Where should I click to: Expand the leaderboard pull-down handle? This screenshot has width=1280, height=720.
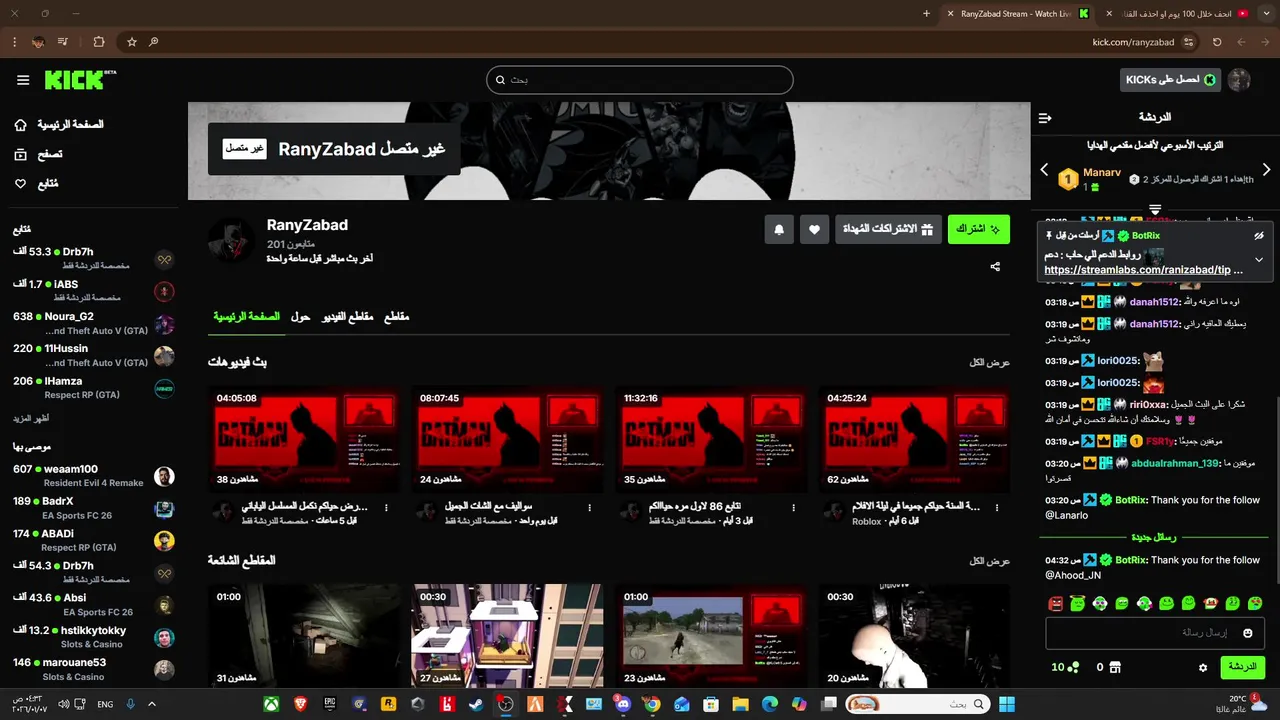pos(1155,210)
